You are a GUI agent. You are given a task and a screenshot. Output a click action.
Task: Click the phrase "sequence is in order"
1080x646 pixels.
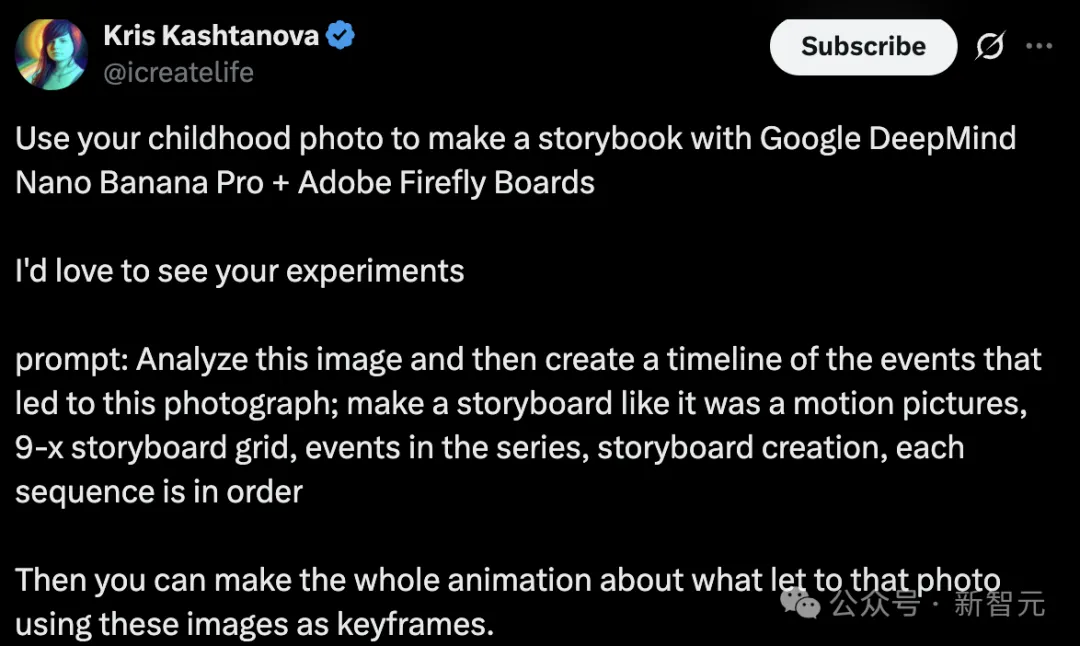tap(159, 492)
